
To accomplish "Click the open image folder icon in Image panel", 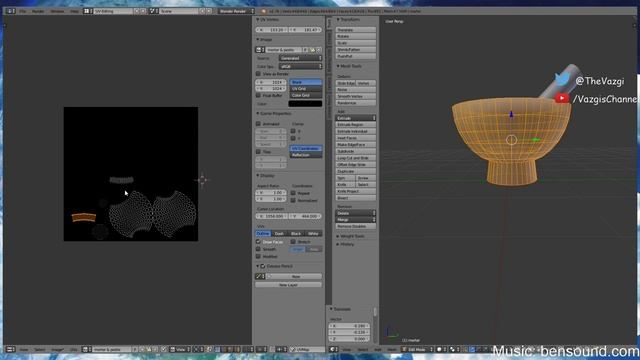I will pyautogui.click(x=313, y=50).
